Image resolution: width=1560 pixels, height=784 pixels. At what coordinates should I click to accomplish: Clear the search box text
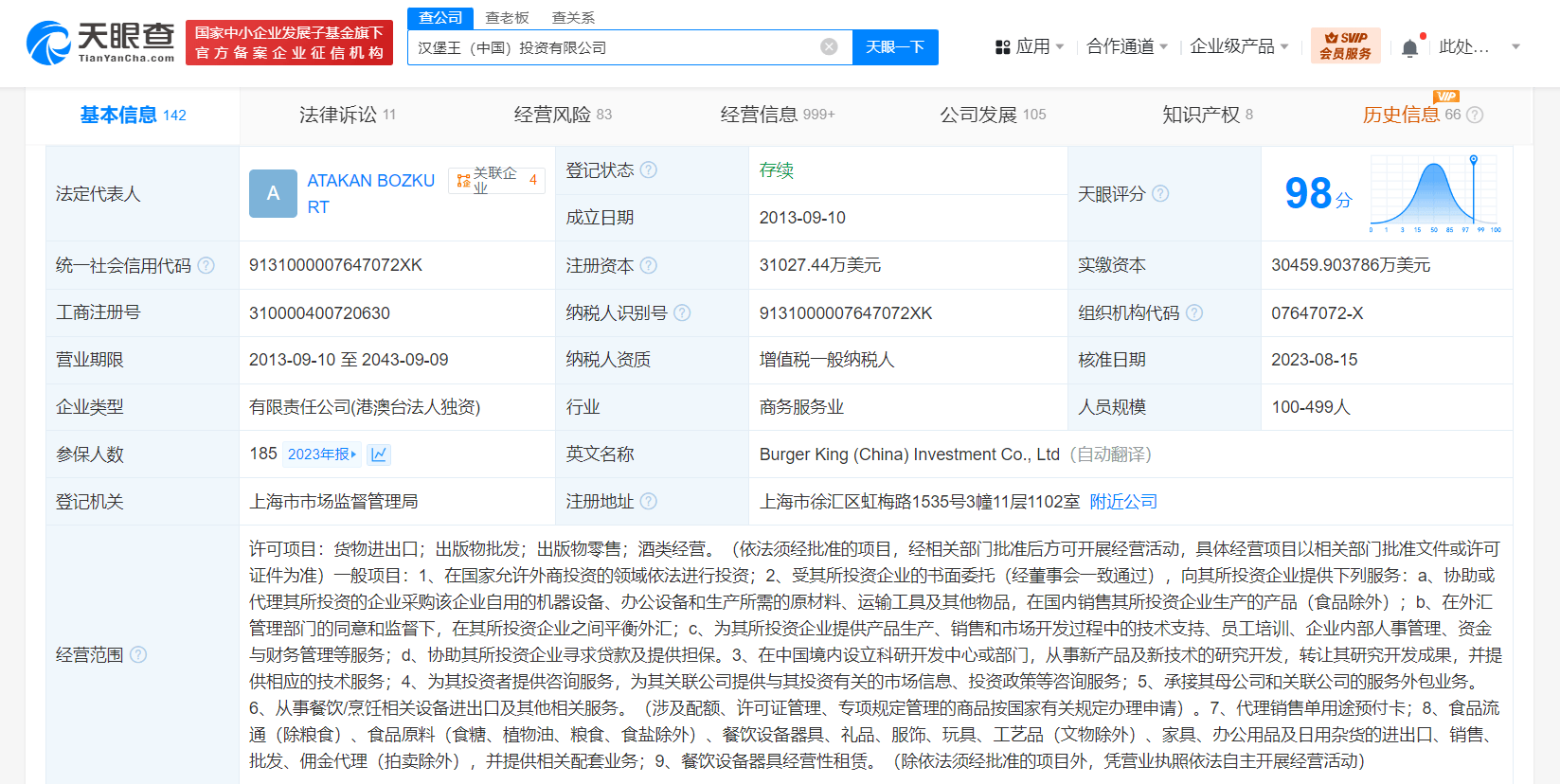(829, 46)
